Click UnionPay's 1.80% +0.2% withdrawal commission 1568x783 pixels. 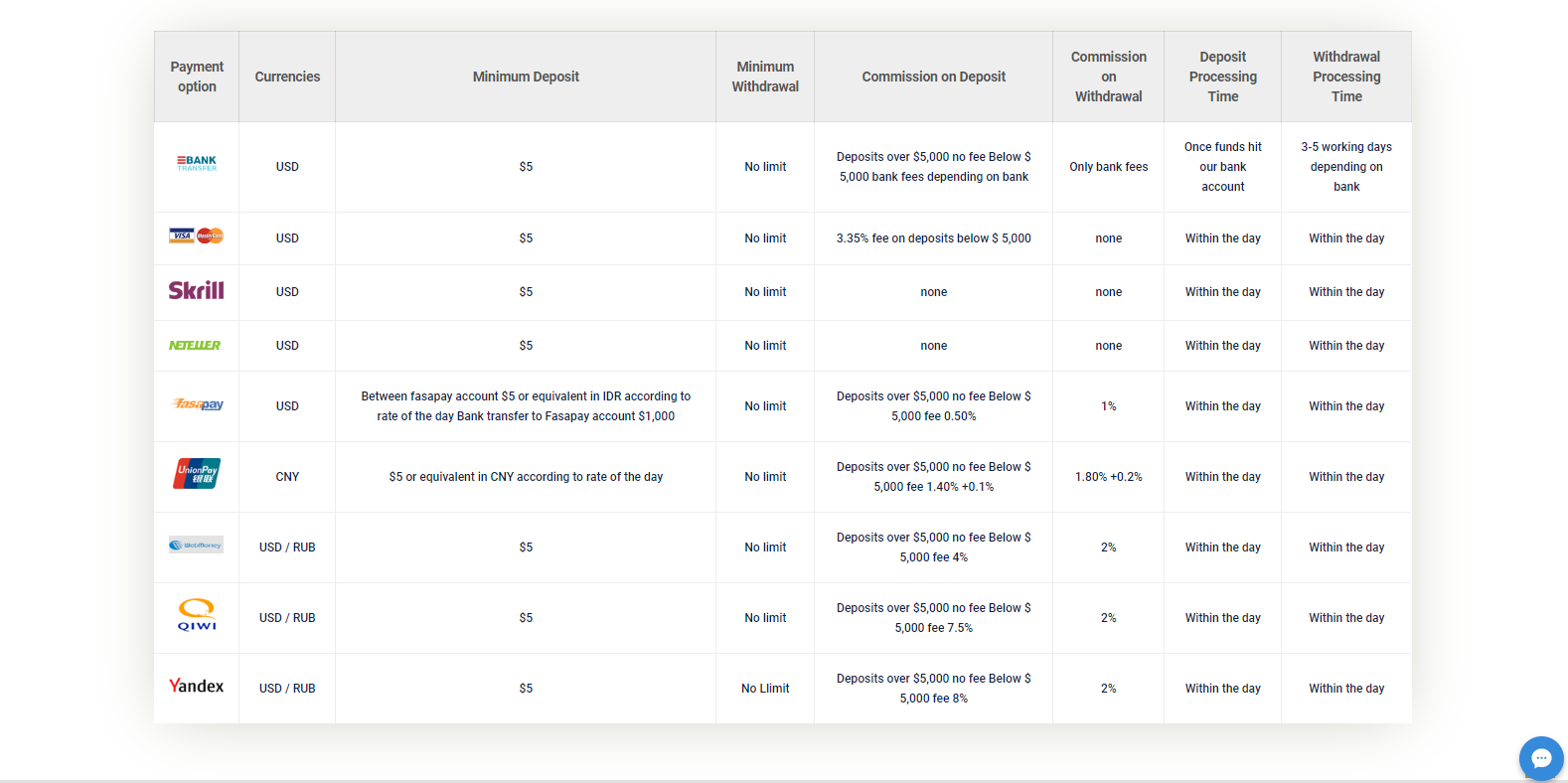click(x=1108, y=476)
